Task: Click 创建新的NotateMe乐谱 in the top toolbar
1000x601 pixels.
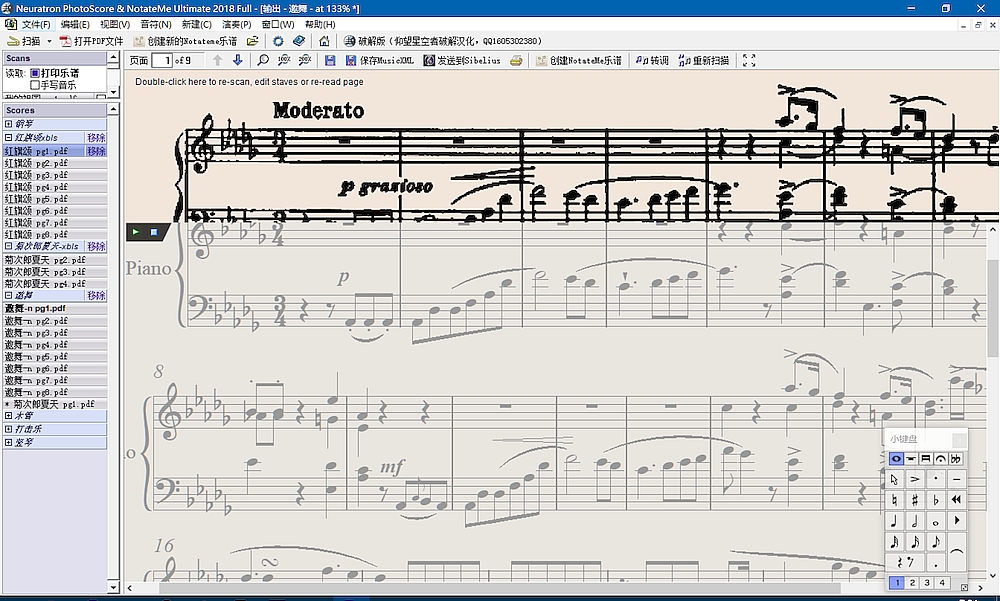Action: click(x=186, y=41)
